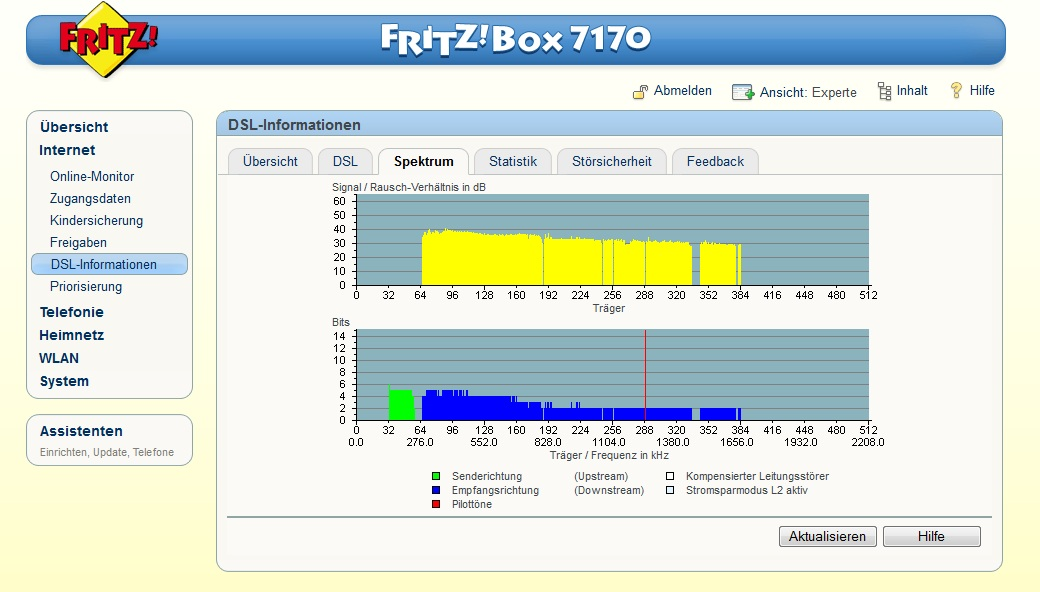Click the Hilfe button beside Aktualisieren
This screenshot has width=1040, height=592.
(x=931, y=536)
